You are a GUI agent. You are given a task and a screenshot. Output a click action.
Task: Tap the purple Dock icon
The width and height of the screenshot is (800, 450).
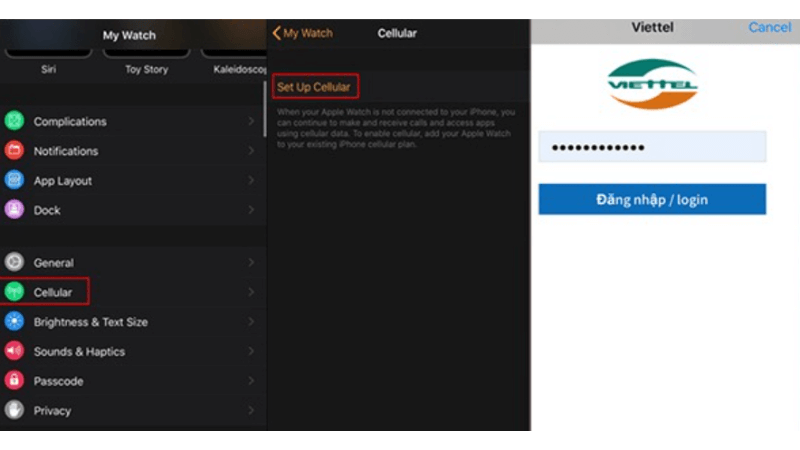click(14, 210)
